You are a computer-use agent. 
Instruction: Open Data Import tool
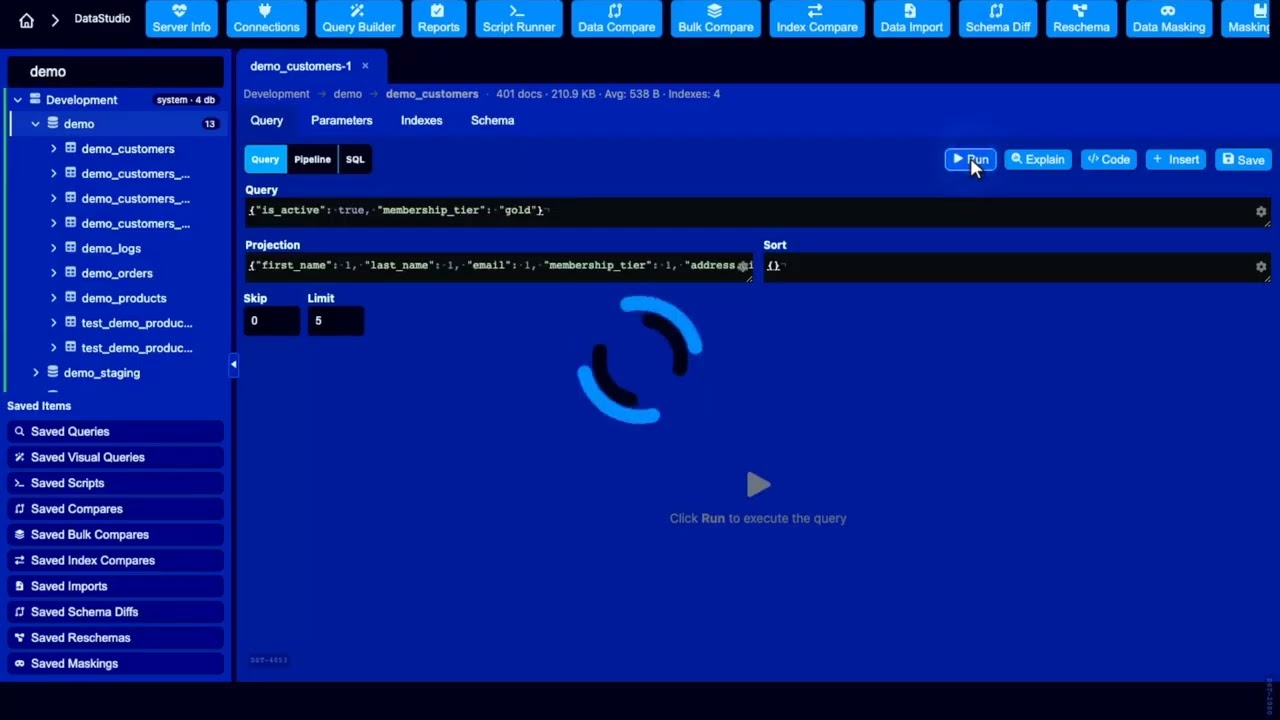point(911,19)
